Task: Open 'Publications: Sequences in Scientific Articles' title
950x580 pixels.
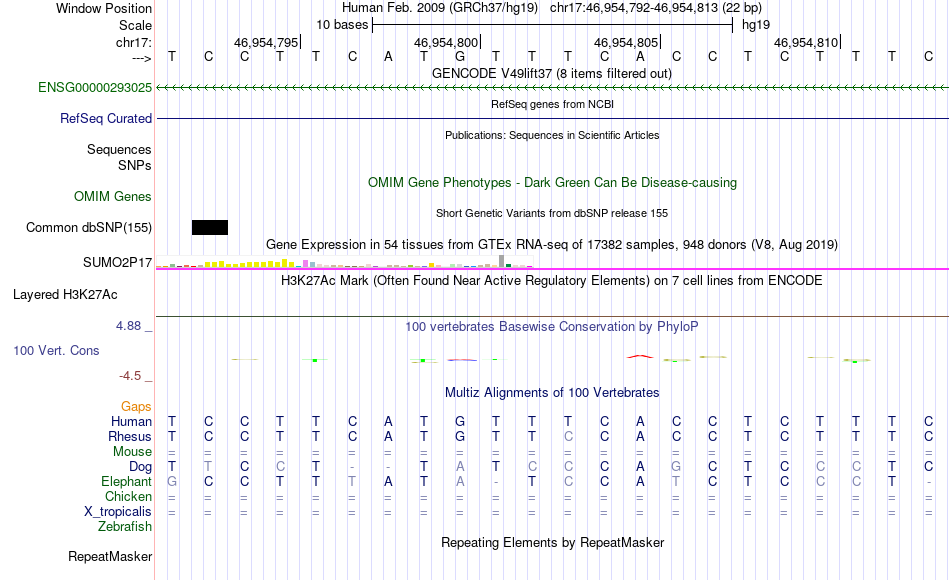Action: [552, 135]
